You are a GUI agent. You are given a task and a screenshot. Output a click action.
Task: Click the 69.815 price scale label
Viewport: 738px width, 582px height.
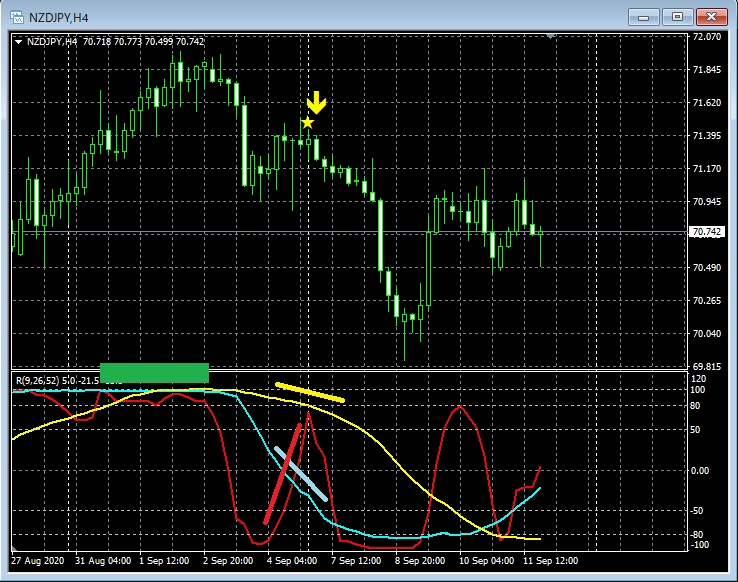pyautogui.click(x=706, y=367)
